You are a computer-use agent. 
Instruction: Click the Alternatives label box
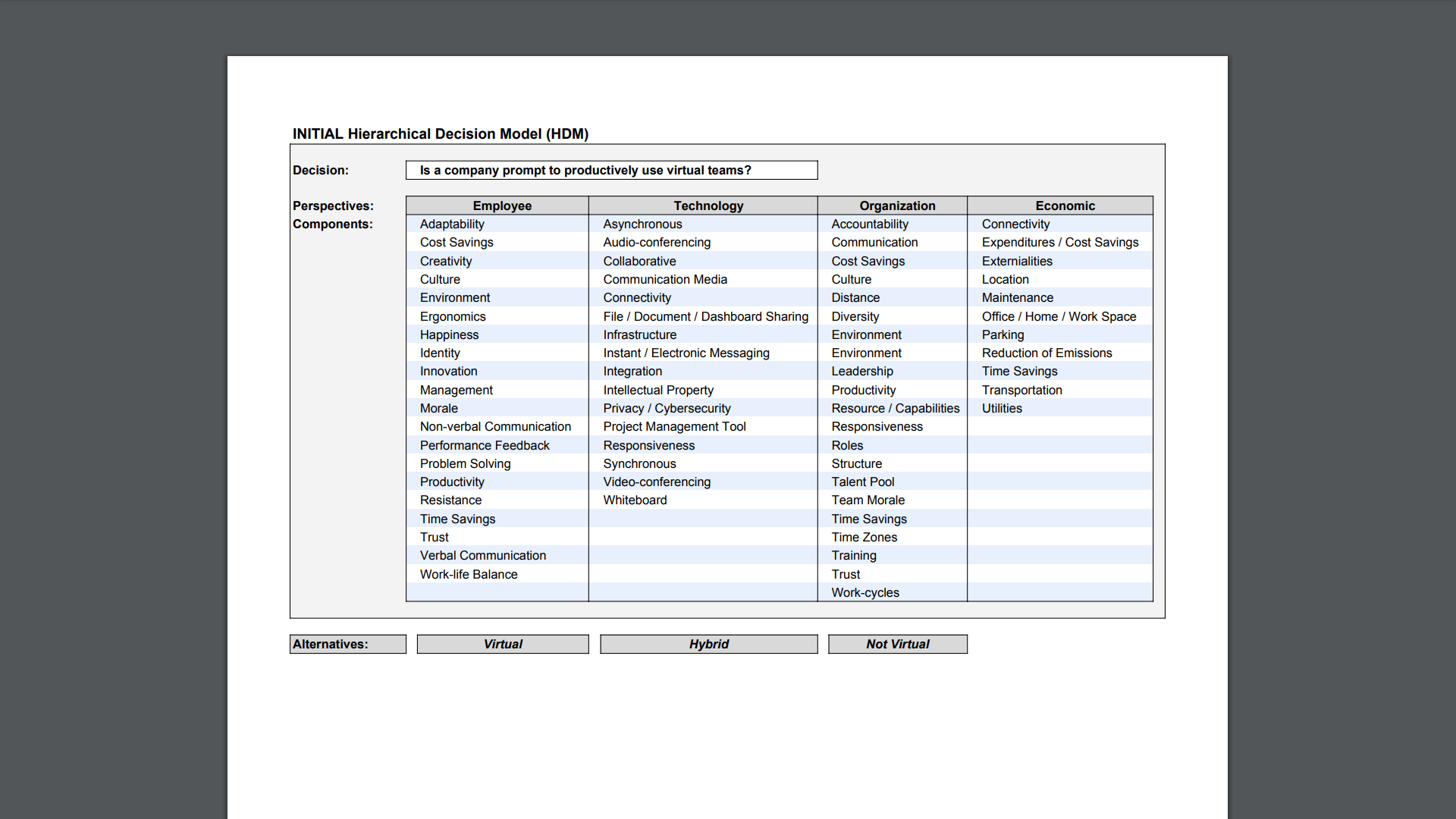pos(347,644)
